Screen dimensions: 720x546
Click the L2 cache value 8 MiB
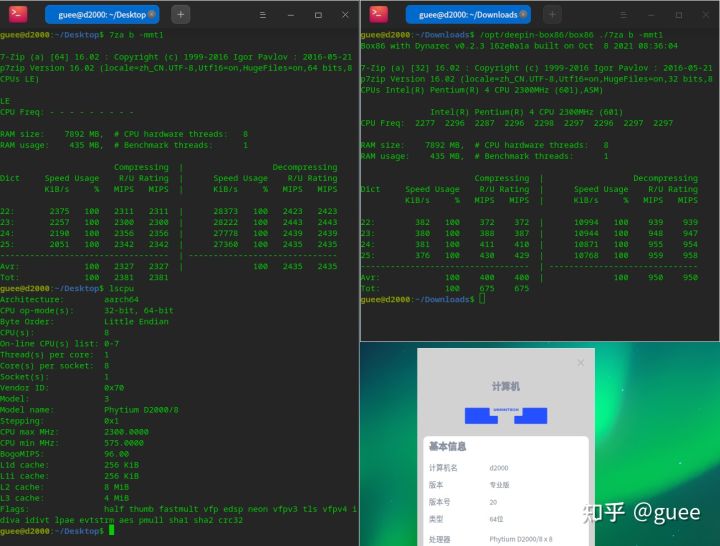pyautogui.click(x=116, y=487)
